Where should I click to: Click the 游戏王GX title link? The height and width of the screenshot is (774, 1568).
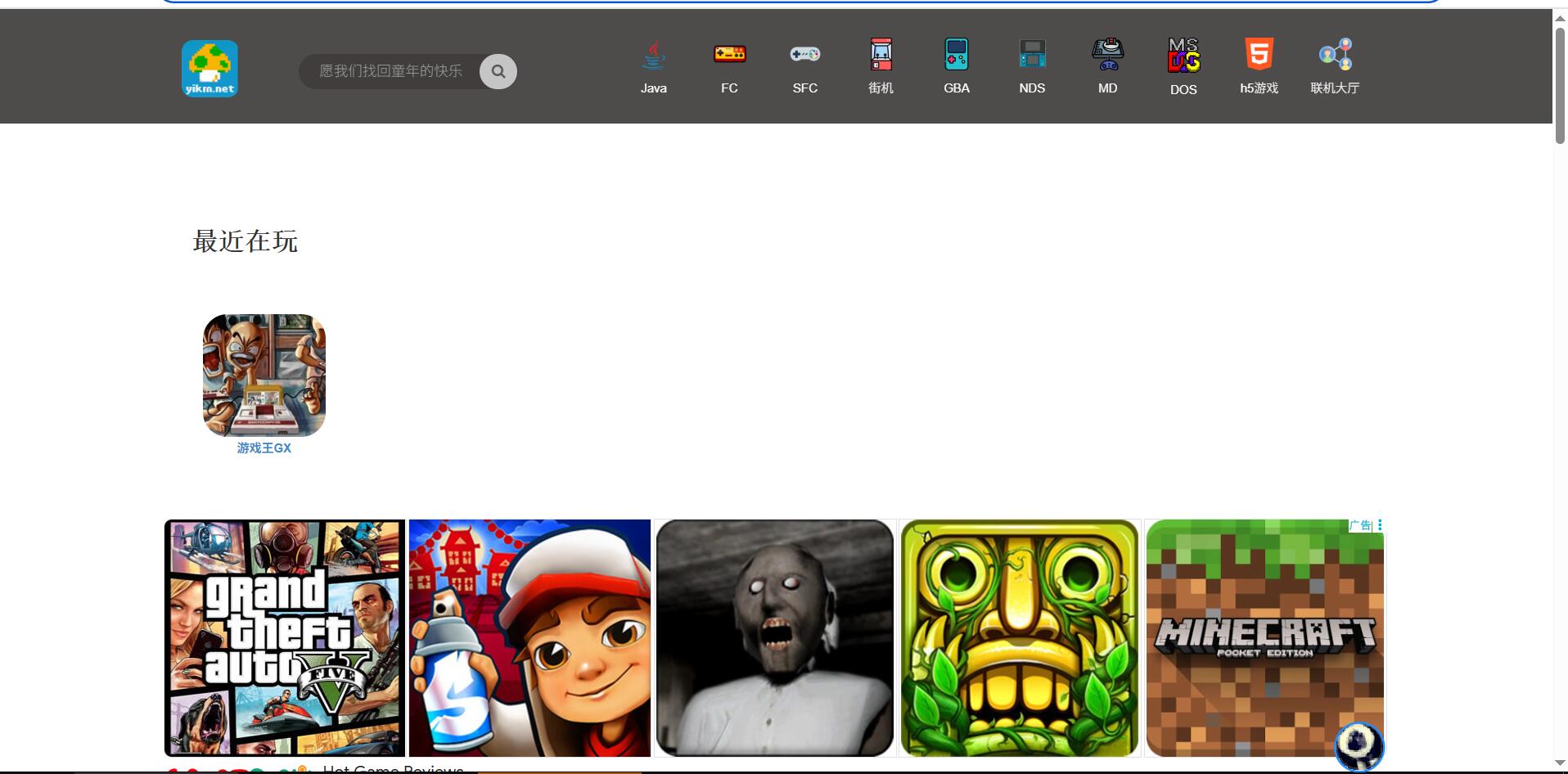[264, 448]
